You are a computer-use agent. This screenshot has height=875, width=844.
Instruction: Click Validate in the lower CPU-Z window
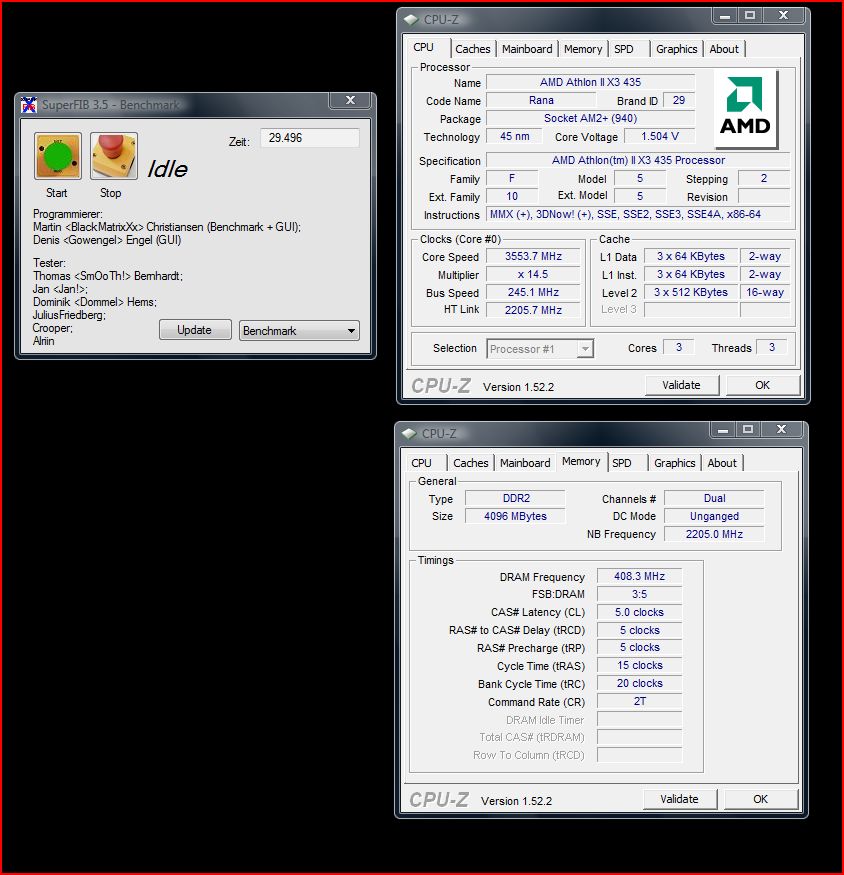[x=679, y=799]
